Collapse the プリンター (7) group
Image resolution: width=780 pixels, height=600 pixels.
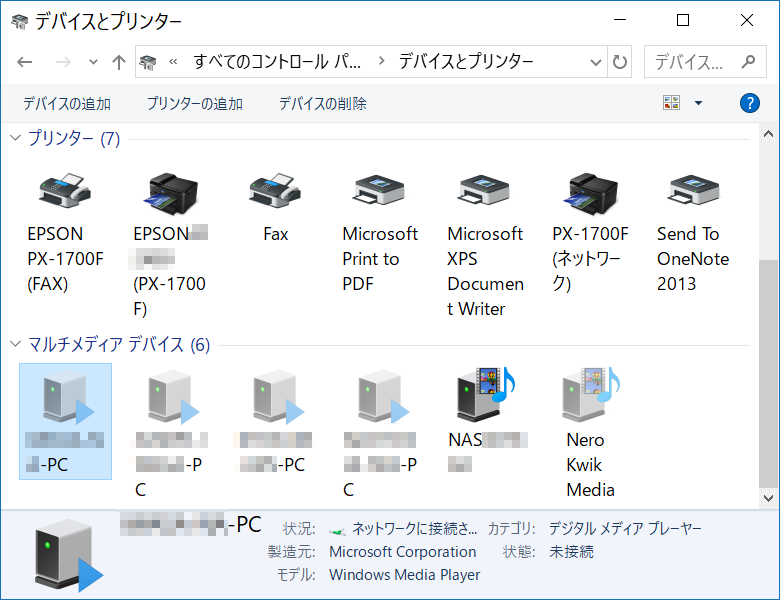tap(15, 138)
